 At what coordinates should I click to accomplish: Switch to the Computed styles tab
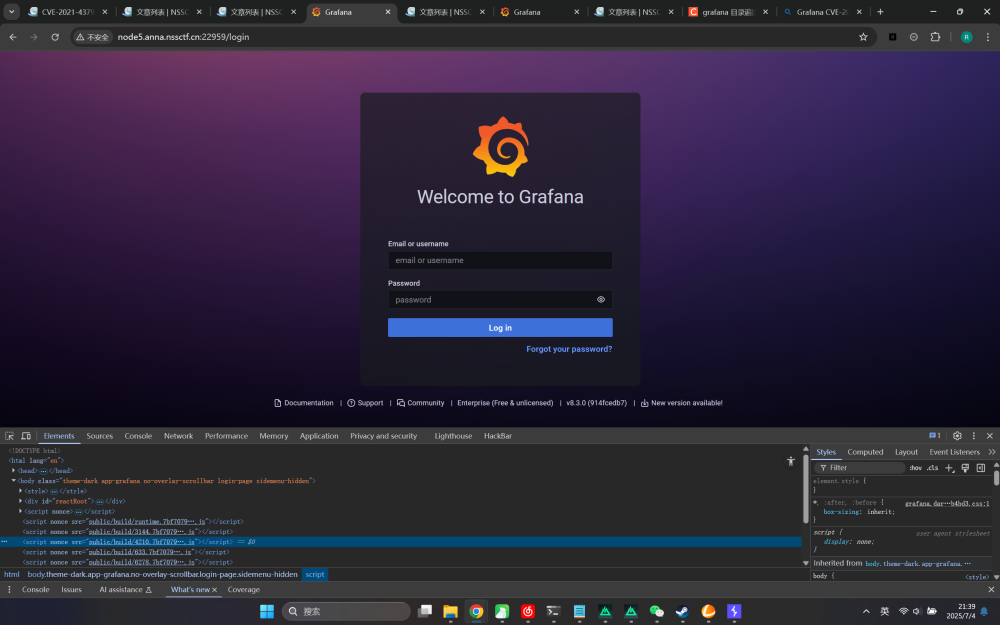tap(865, 452)
